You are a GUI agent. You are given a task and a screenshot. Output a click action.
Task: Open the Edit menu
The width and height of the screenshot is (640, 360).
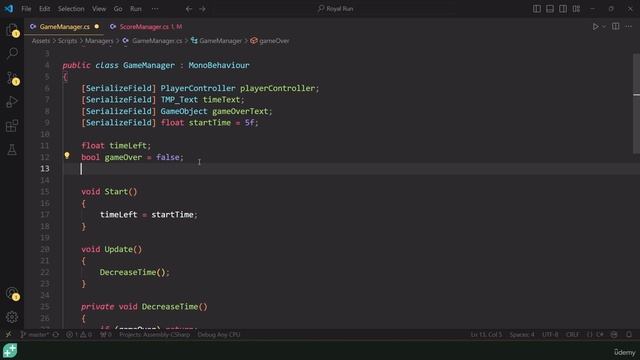(x=44, y=9)
